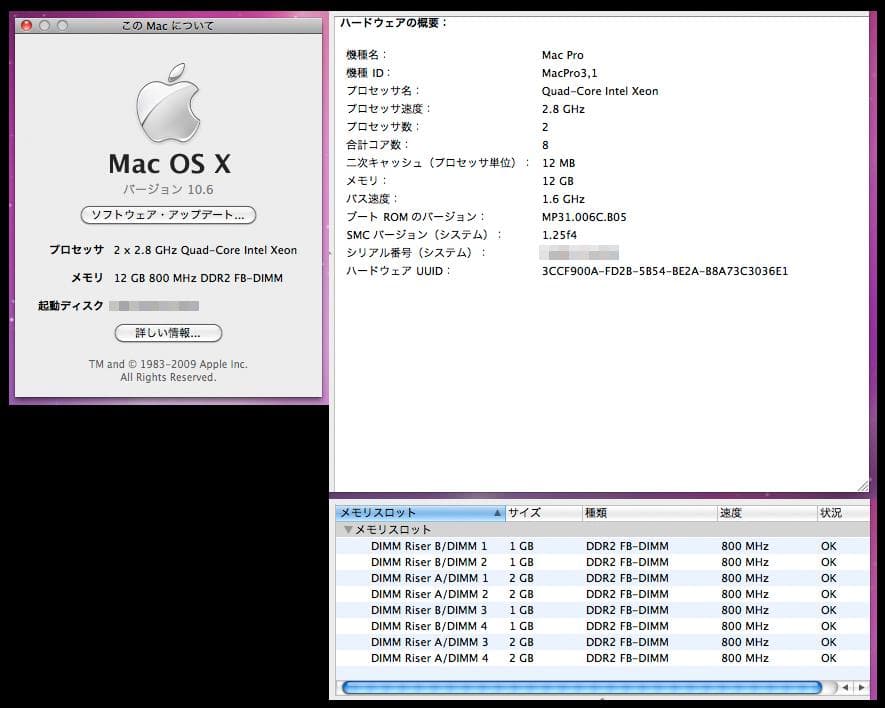Viewport: 885px width, 708px height.
Task: Click the resize grip of the hardware panel
Action: pos(862,486)
